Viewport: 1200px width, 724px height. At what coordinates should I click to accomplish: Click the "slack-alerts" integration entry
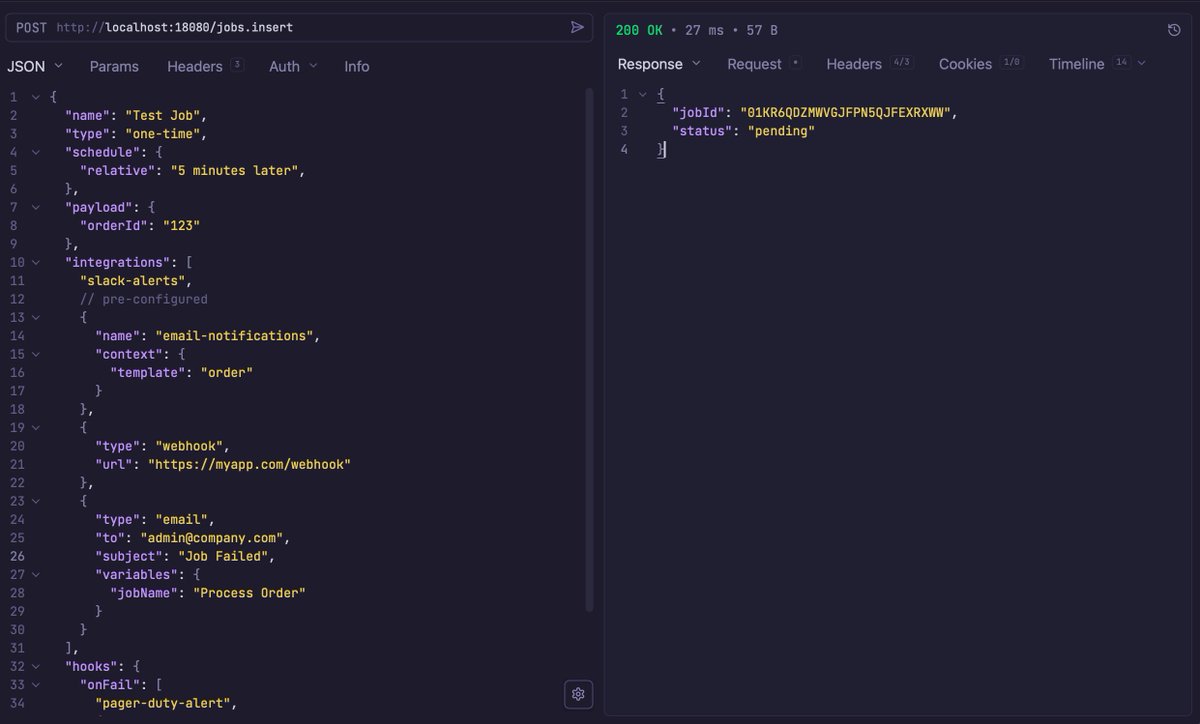tap(135, 280)
